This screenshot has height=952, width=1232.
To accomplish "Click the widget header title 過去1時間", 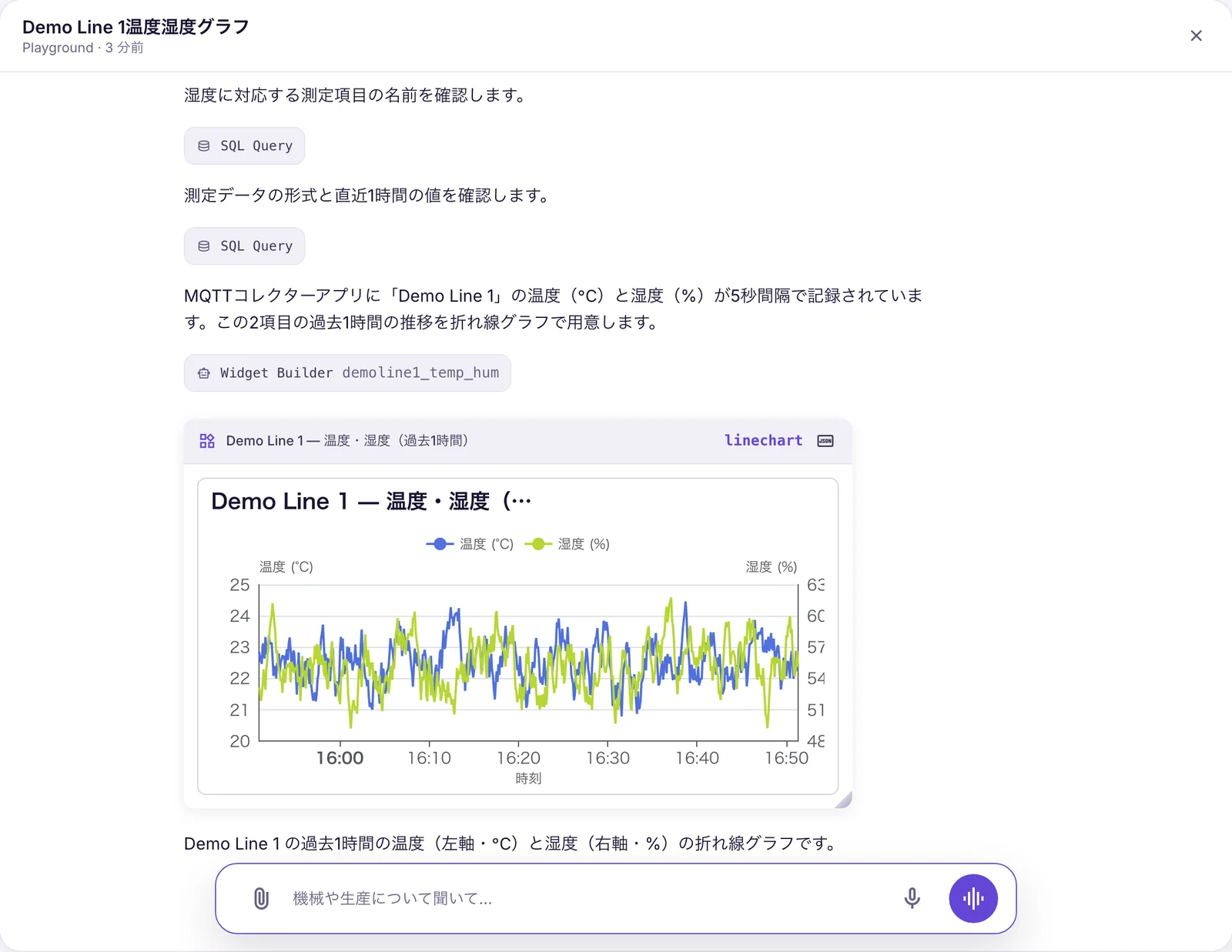I will [x=347, y=441].
